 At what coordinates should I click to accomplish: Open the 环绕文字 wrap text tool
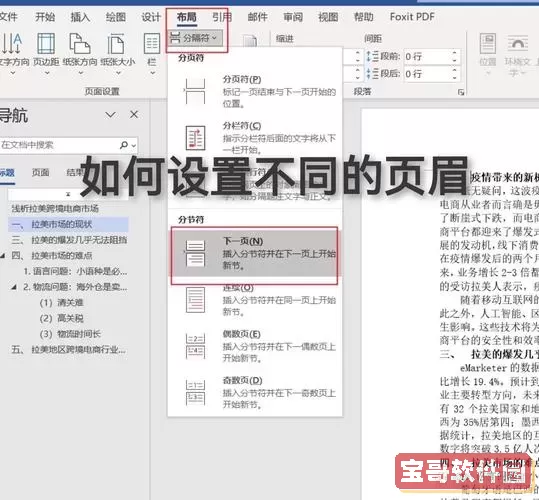pyautogui.click(x=518, y=54)
